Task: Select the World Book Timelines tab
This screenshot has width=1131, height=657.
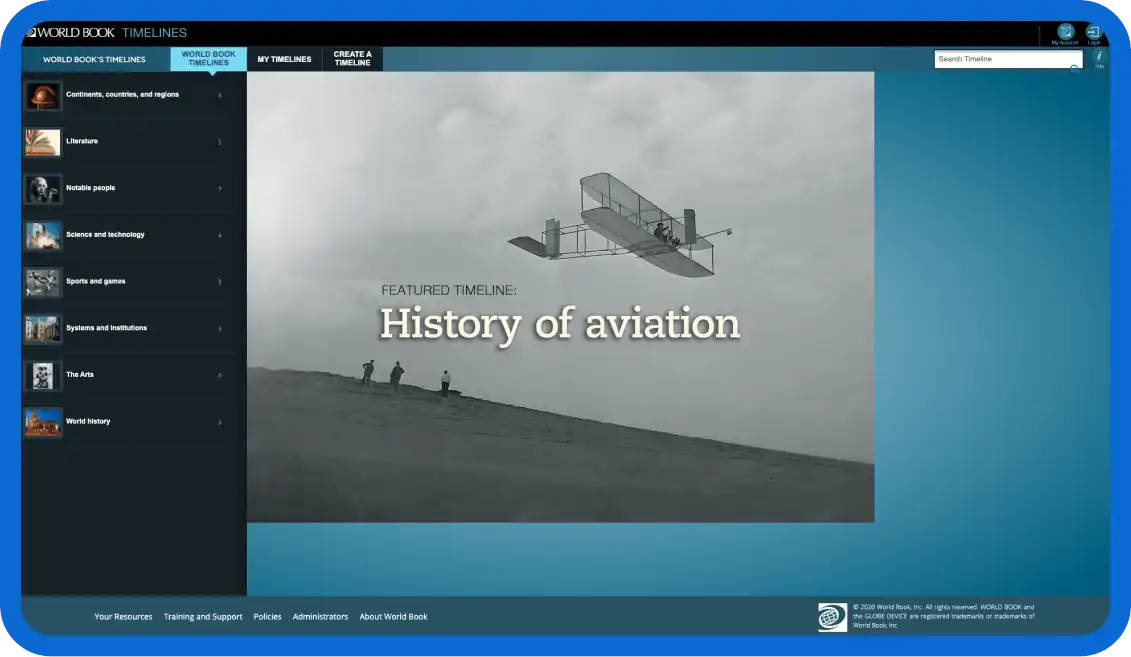Action: coord(208,59)
